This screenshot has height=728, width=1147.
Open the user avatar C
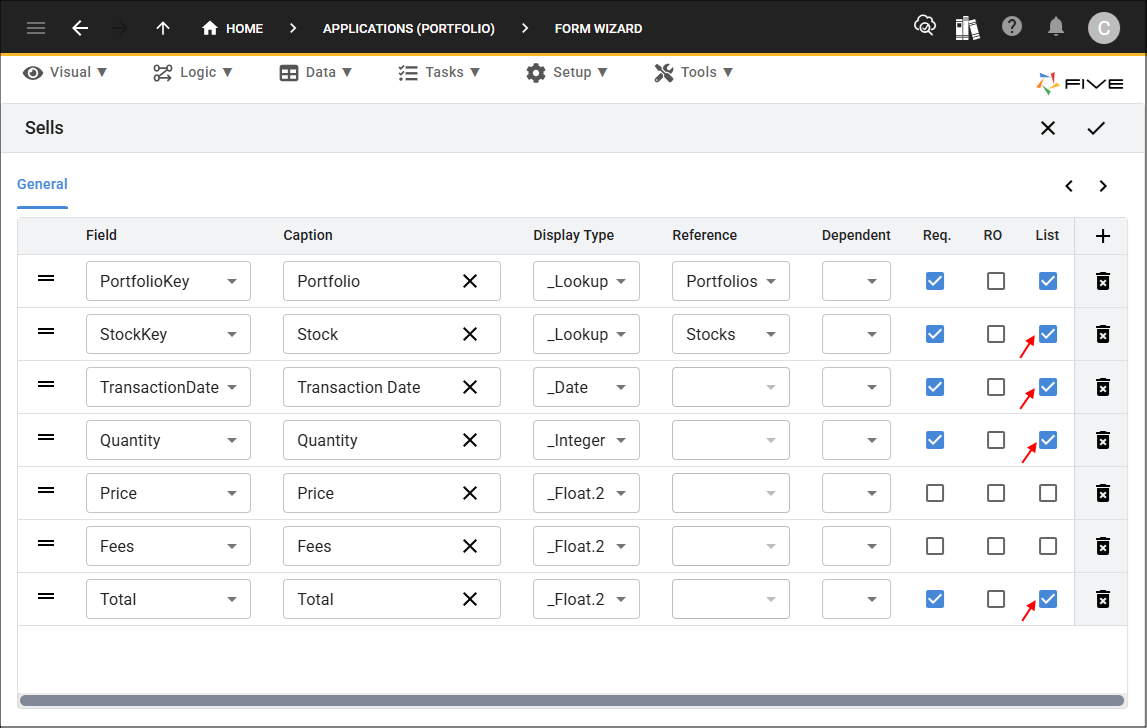tap(1103, 29)
